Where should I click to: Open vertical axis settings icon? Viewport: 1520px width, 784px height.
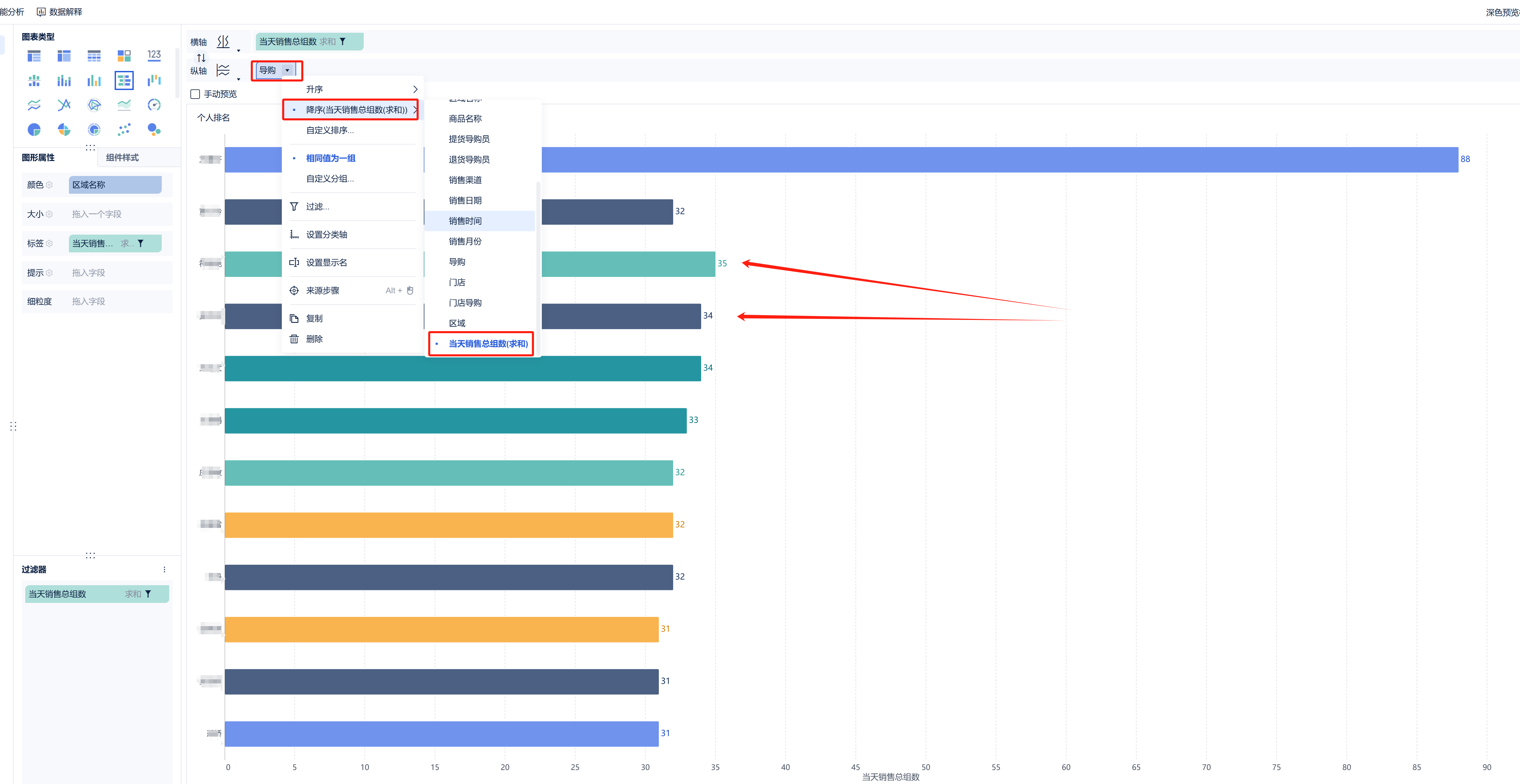point(223,71)
